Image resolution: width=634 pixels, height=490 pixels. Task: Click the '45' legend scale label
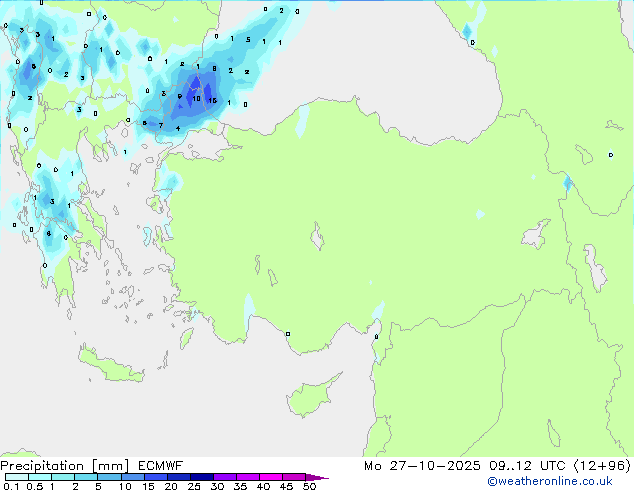coord(286,486)
